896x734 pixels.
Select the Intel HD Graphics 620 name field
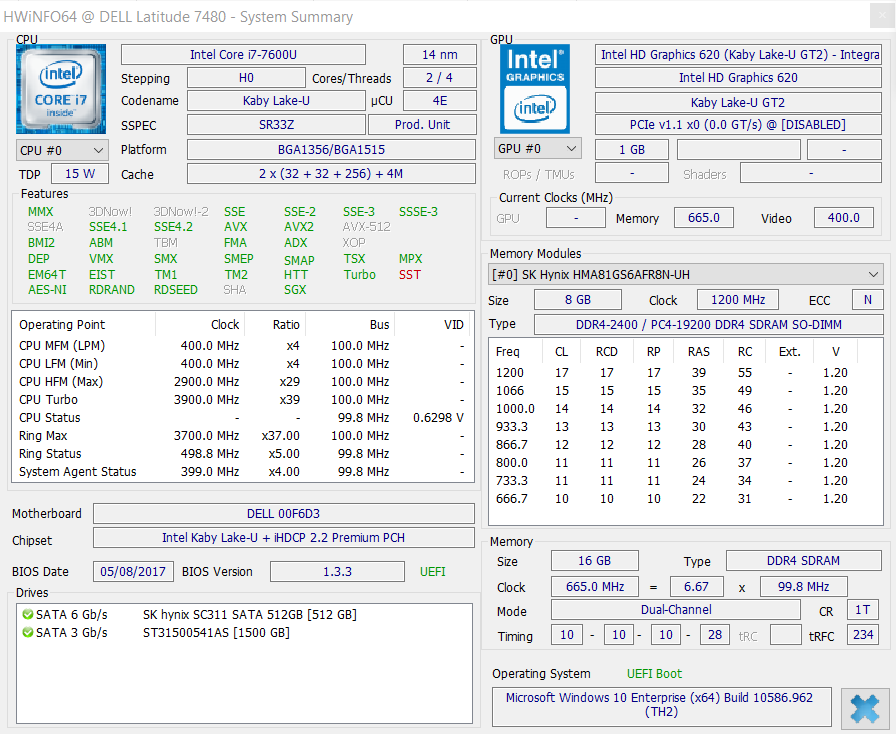[x=739, y=77]
